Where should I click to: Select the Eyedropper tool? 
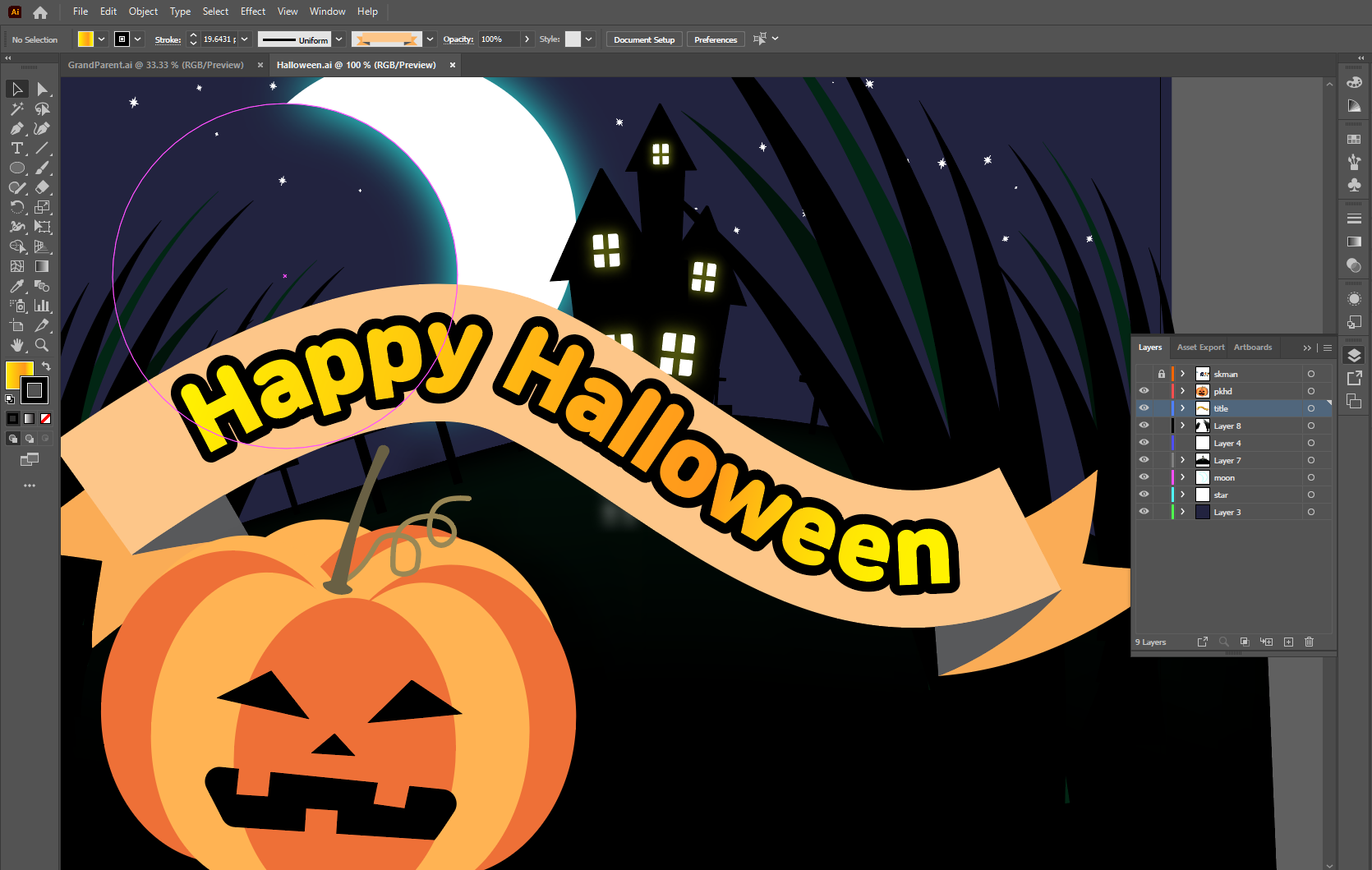click(17, 286)
